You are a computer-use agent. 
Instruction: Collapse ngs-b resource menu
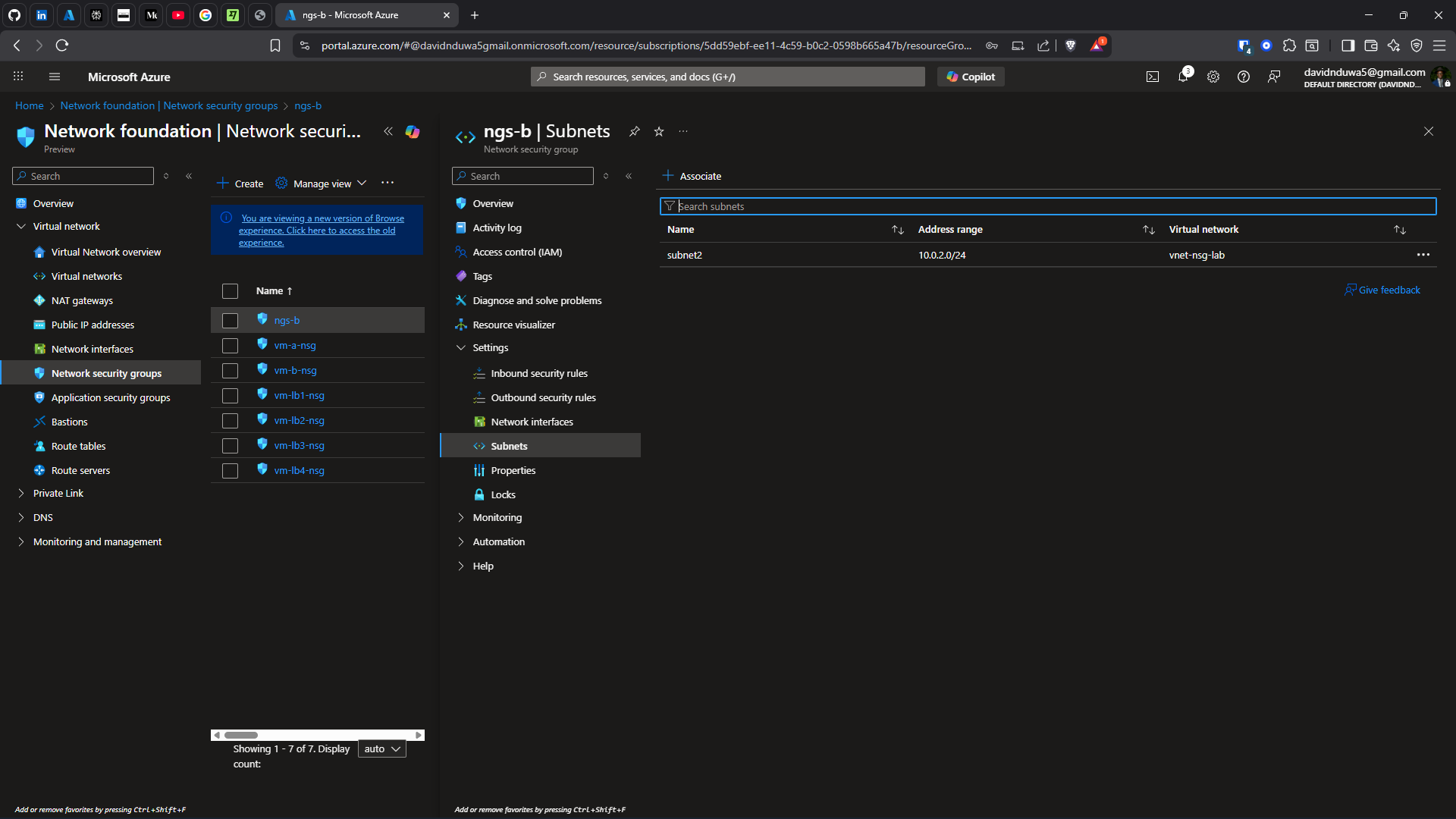coord(629,176)
